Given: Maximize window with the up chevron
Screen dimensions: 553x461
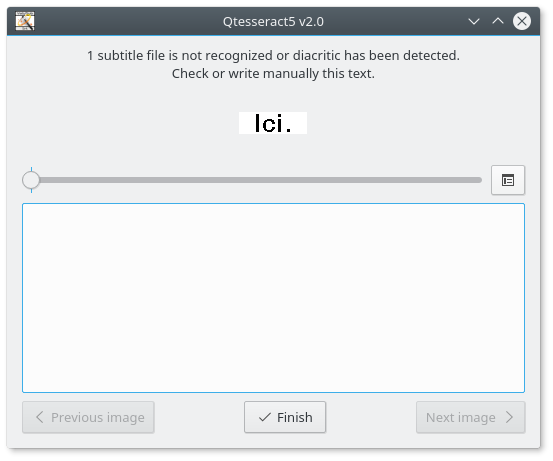Looking at the screenshot, I should (498, 22).
